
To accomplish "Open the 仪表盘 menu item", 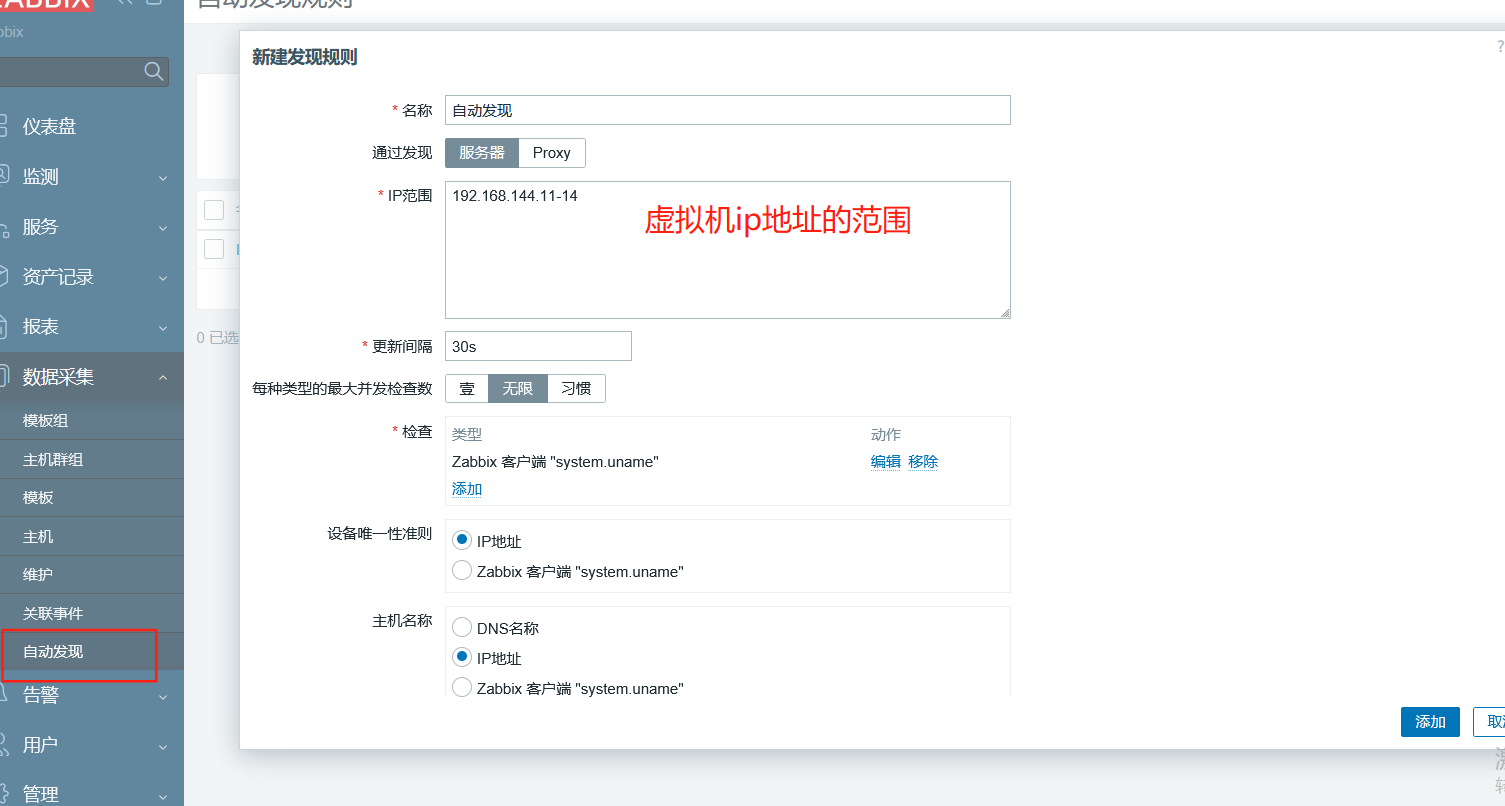I will (x=50, y=127).
